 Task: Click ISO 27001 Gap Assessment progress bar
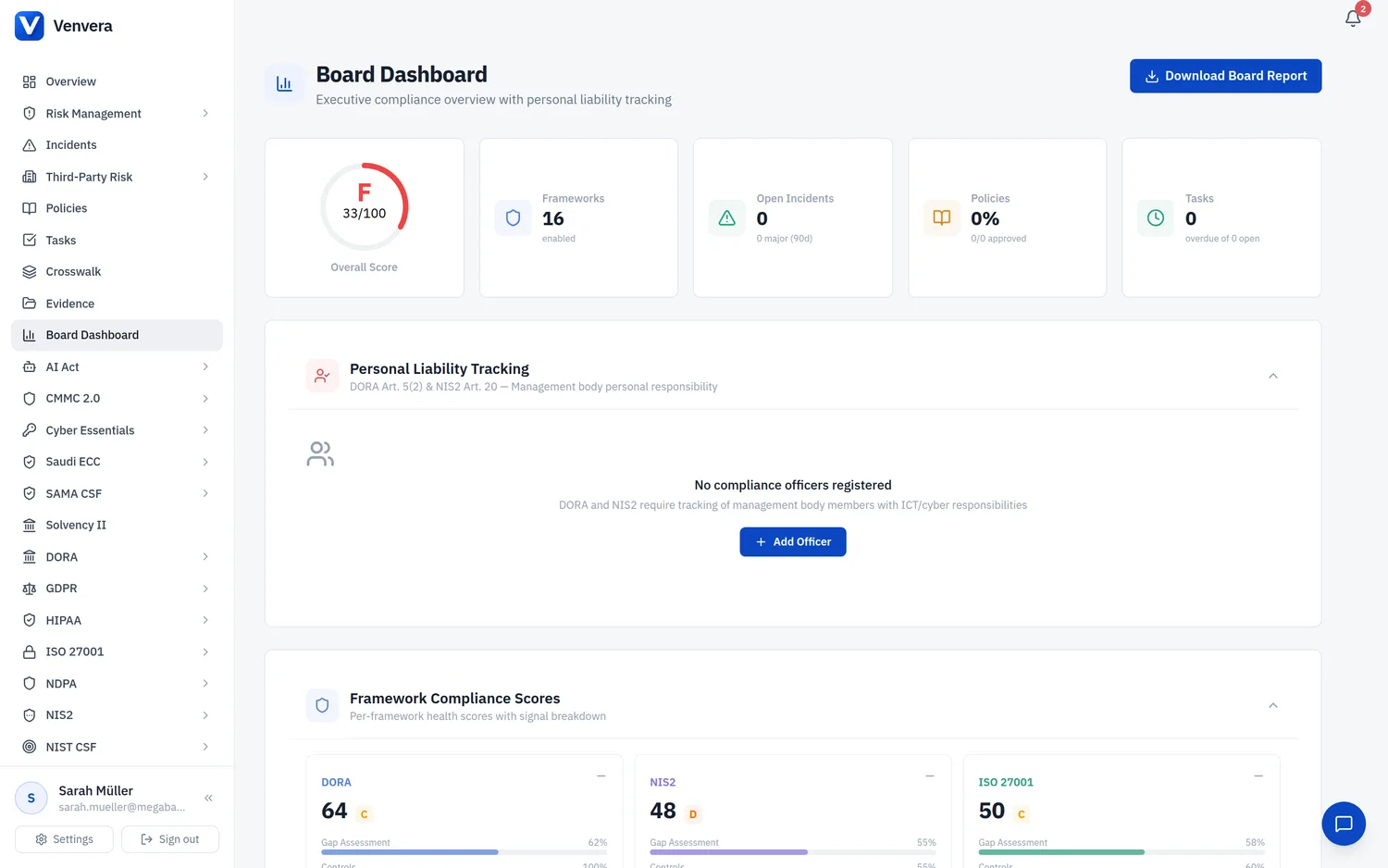pos(1122,851)
